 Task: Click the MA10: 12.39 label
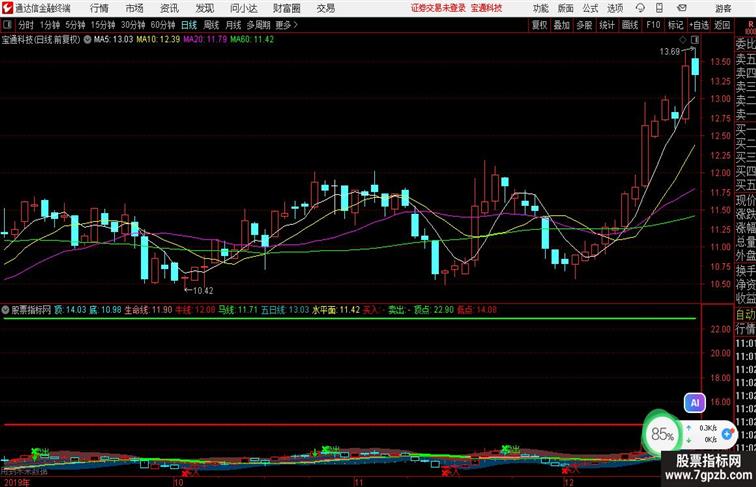(x=158, y=40)
